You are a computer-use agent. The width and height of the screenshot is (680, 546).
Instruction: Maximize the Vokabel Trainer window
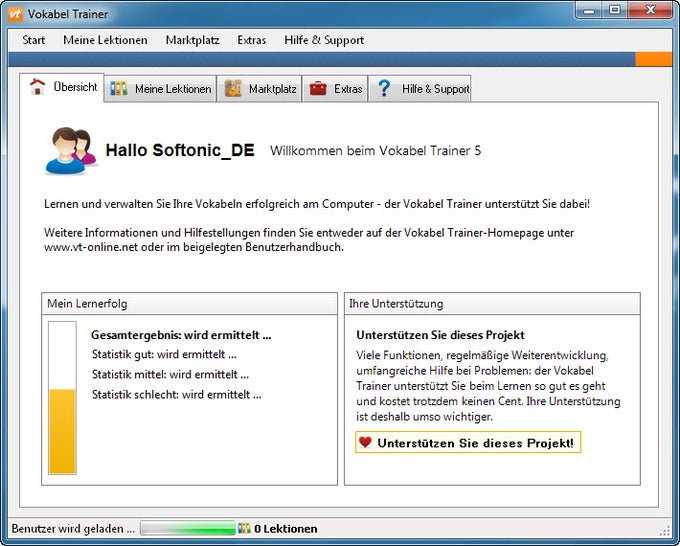click(615, 10)
